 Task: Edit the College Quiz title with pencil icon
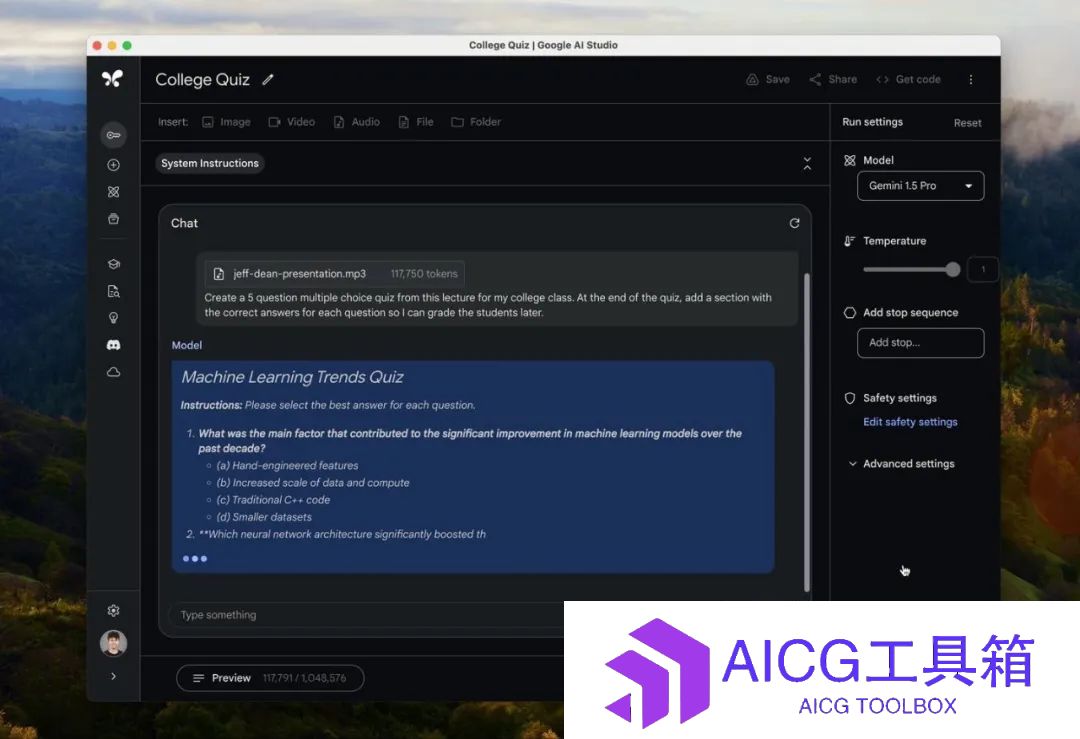tap(268, 79)
